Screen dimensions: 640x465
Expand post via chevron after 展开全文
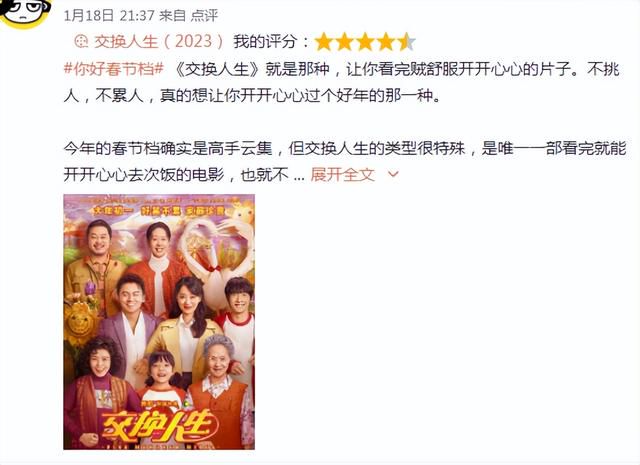pos(393,175)
